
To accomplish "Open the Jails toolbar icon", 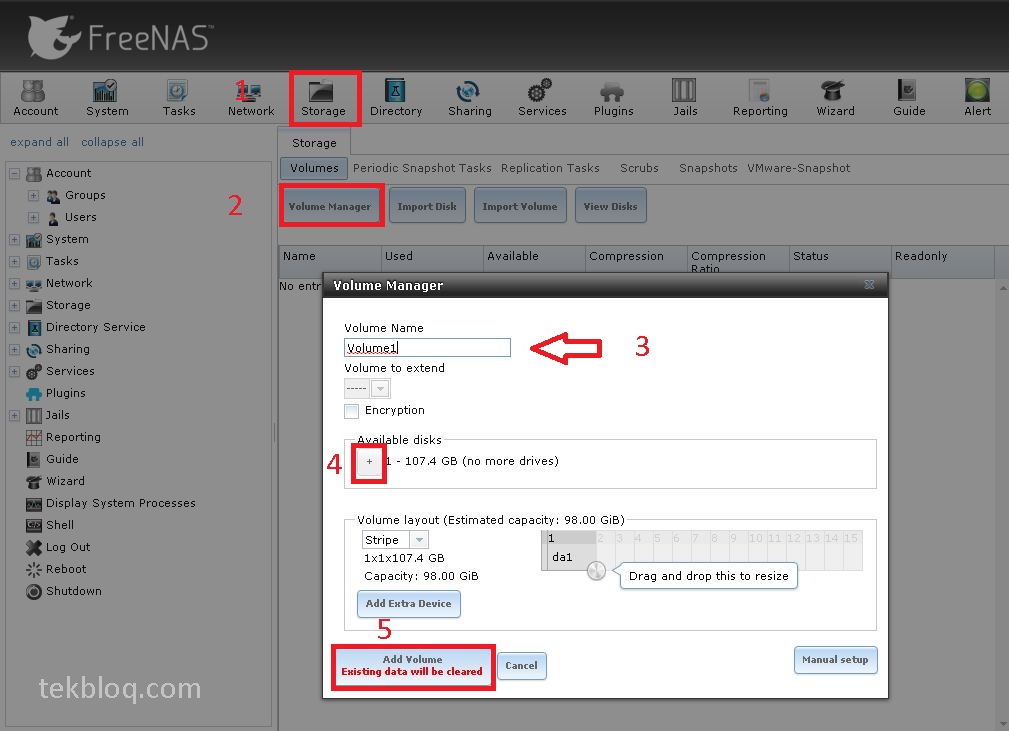I will (685, 98).
